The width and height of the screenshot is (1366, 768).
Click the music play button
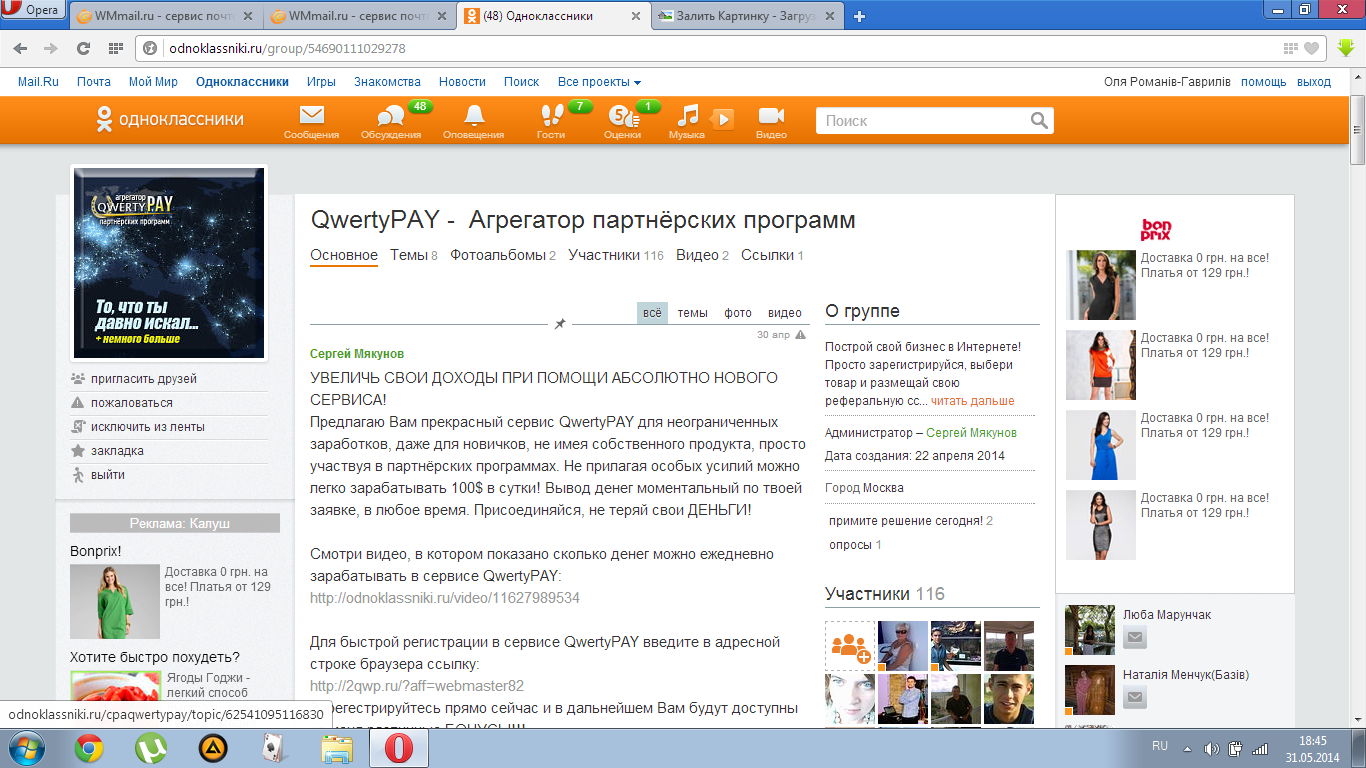point(723,119)
